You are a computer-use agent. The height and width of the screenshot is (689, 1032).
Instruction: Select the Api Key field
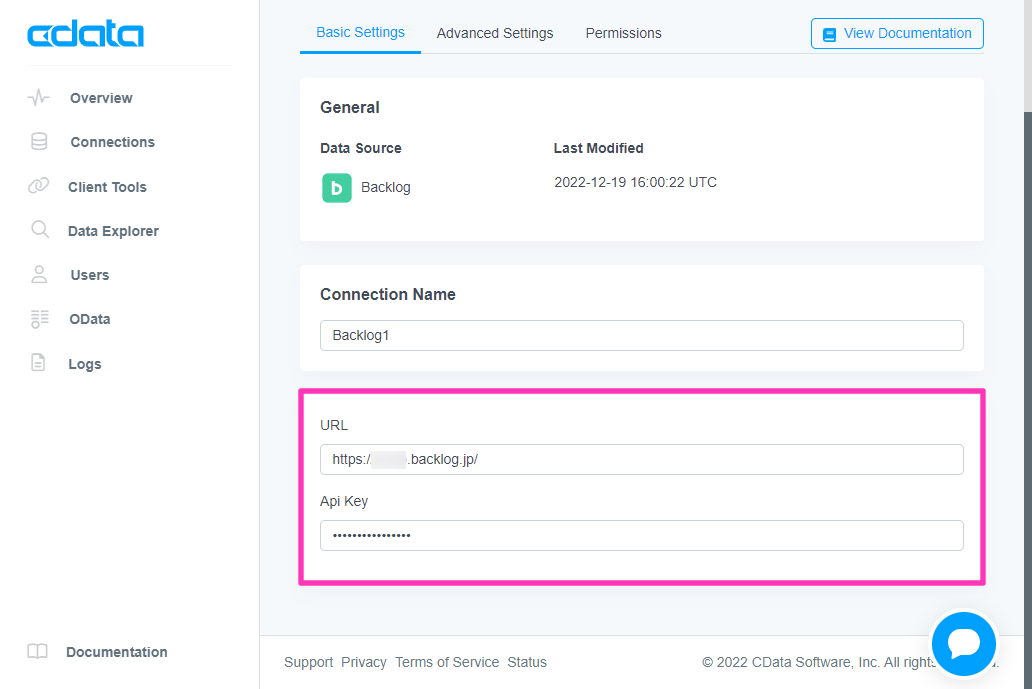[x=641, y=535]
